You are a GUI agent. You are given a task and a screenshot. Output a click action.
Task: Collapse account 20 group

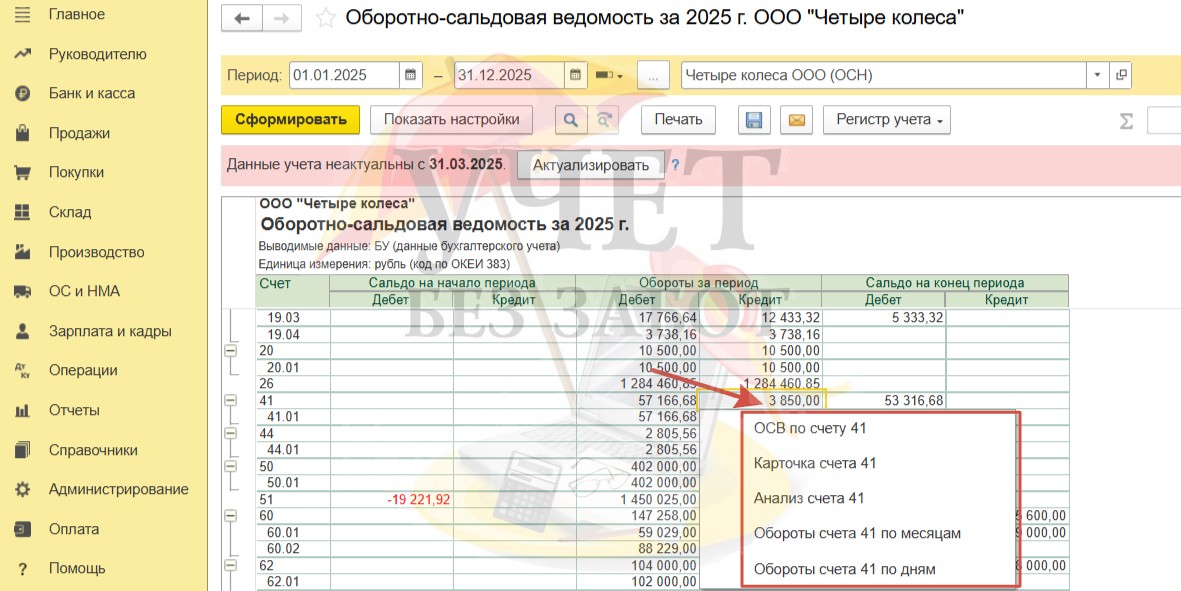(231, 351)
